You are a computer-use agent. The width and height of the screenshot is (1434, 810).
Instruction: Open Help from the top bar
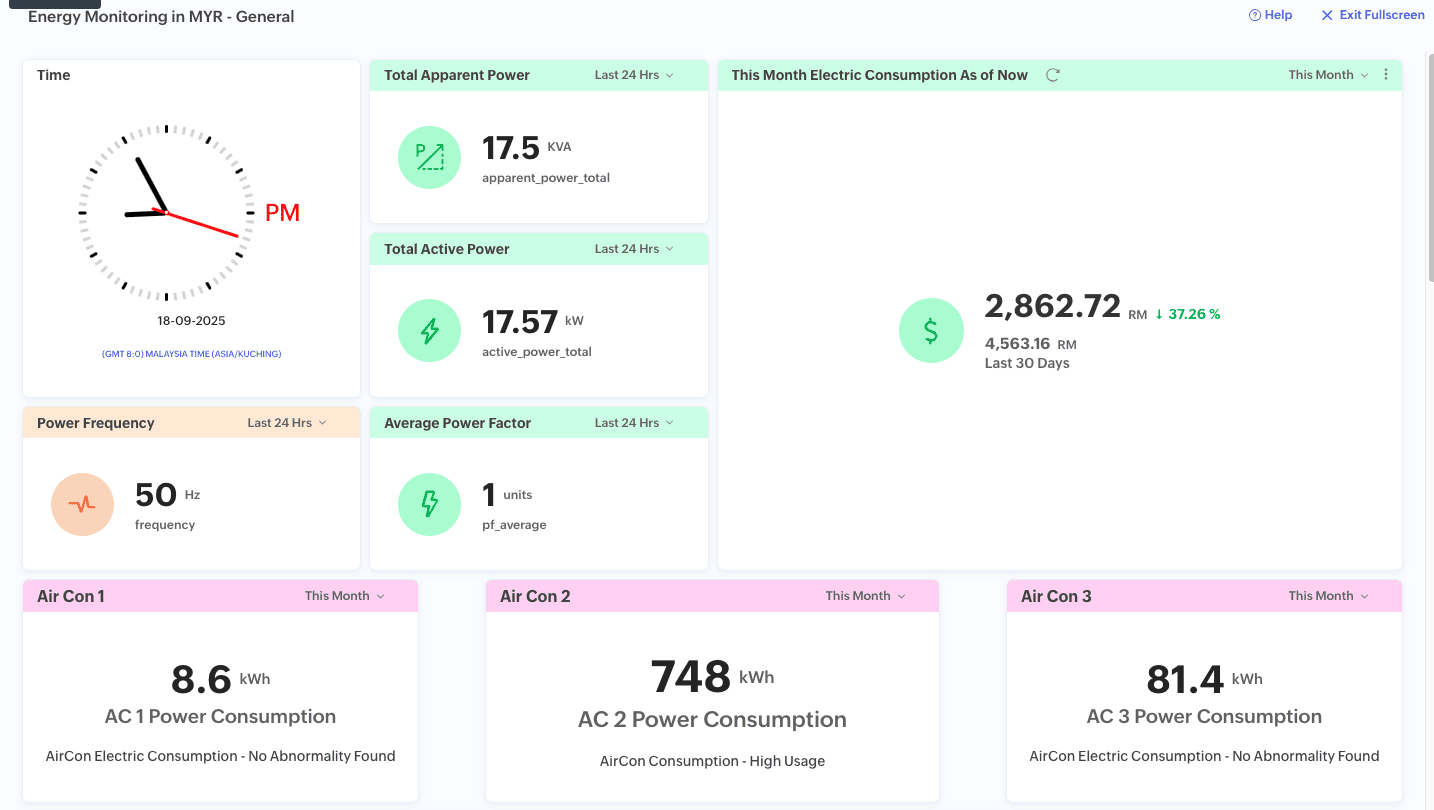(x=1270, y=15)
